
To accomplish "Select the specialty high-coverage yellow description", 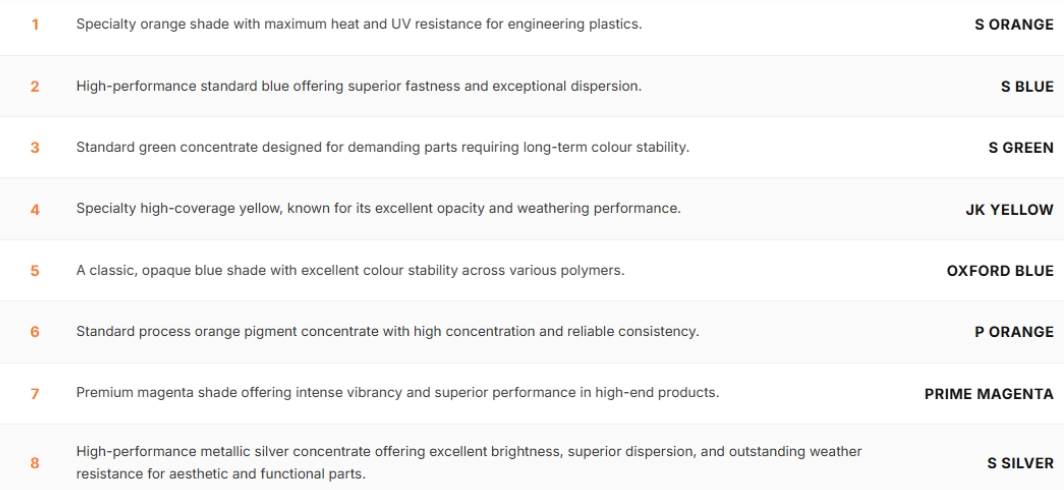I will click(x=378, y=209).
